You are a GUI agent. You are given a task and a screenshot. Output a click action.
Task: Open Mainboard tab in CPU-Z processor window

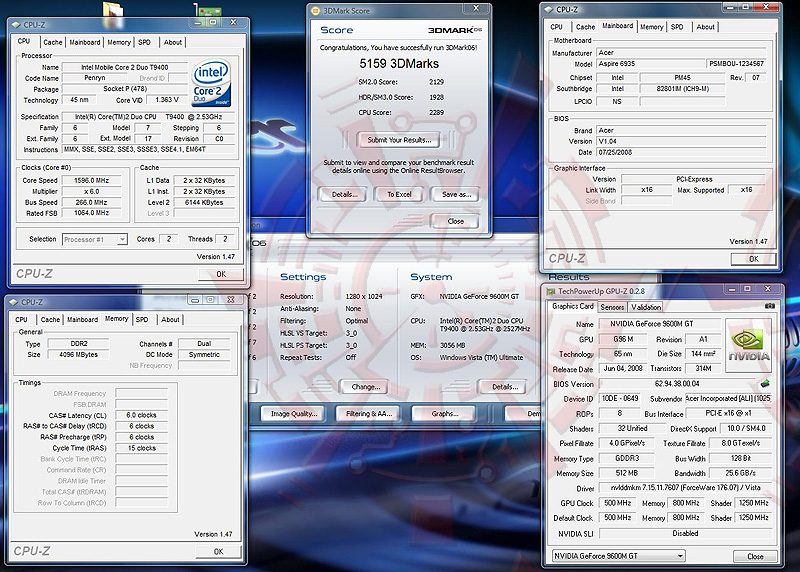85,42
